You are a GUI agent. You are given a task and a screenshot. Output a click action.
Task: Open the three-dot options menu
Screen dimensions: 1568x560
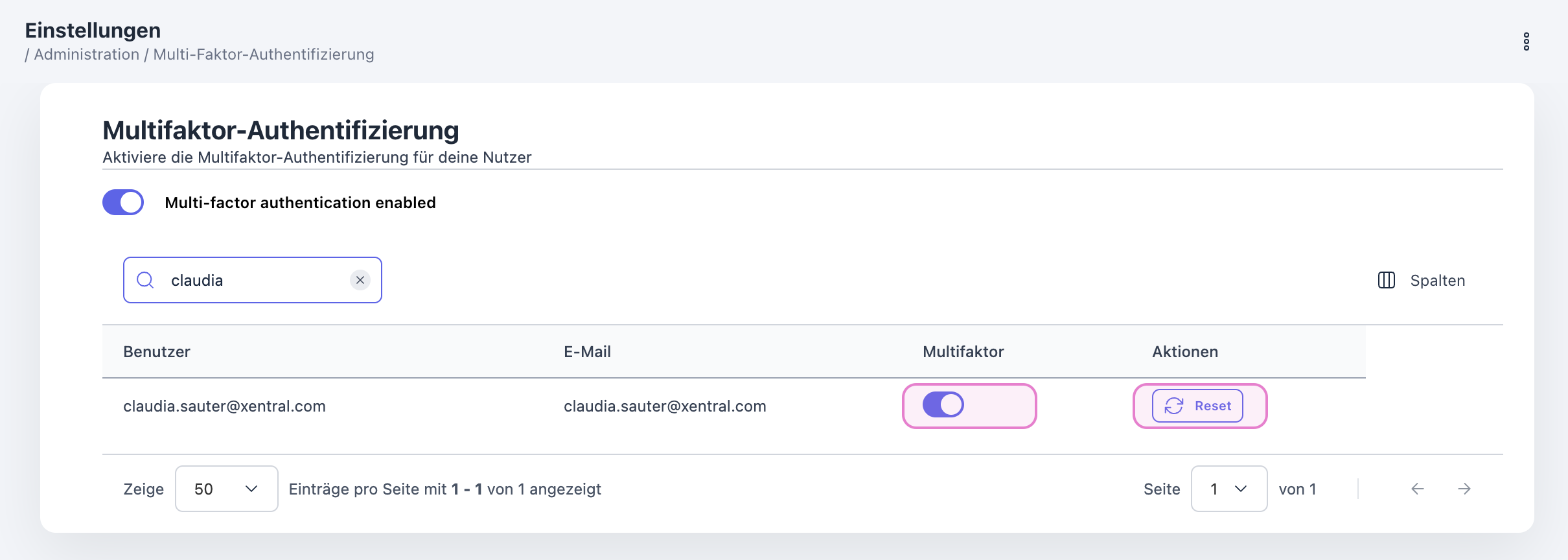pyautogui.click(x=1527, y=41)
